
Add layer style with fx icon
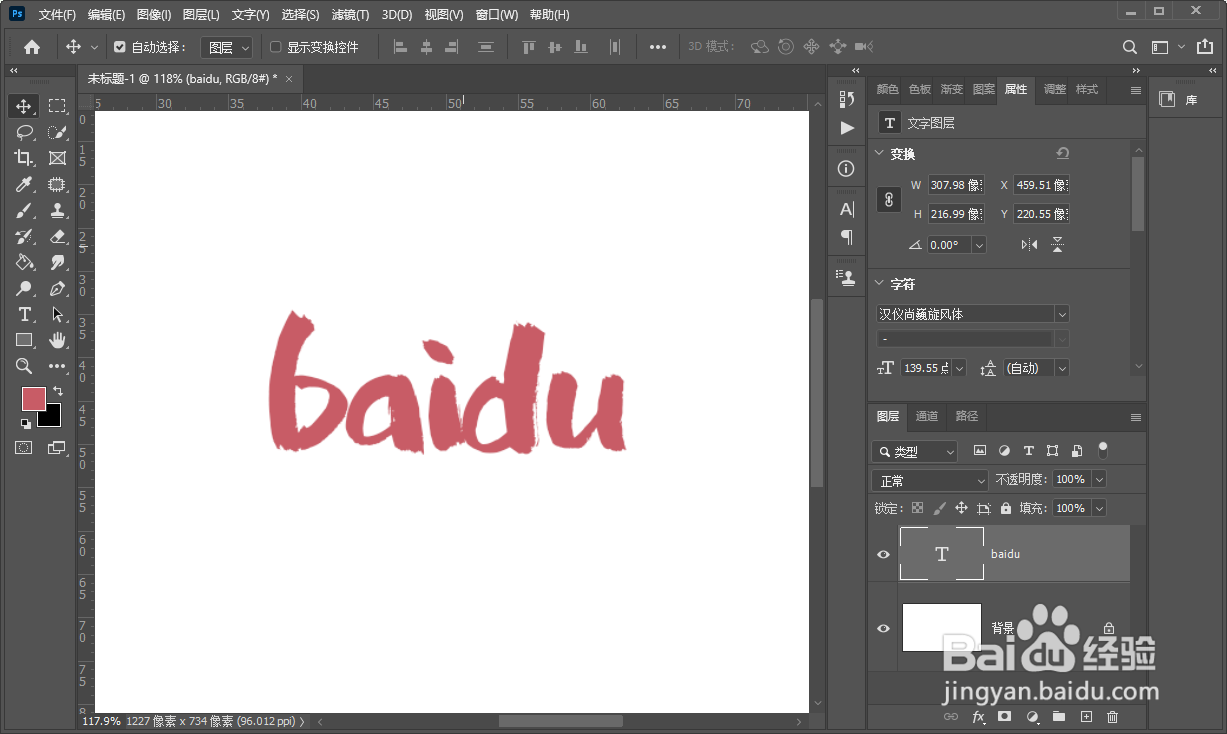pyautogui.click(x=978, y=717)
